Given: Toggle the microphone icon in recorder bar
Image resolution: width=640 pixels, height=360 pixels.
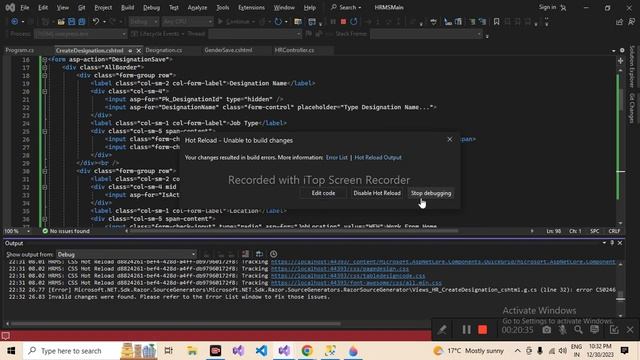Looking at the screenshot, I should [x=562, y=329].
